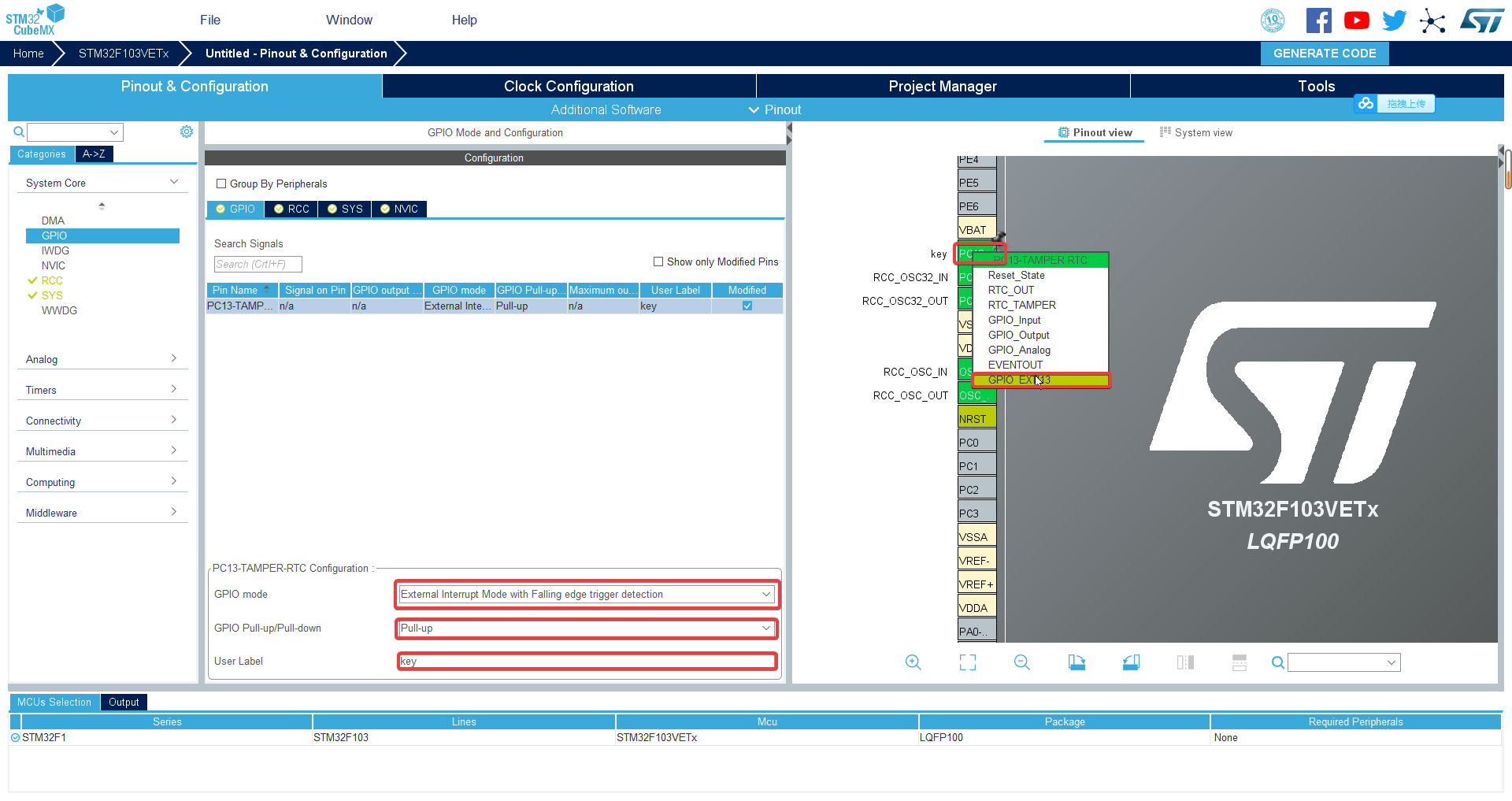Rotate the chip view counter-clockwise
Viewport: 1512px width, 801px height.
1131,662
